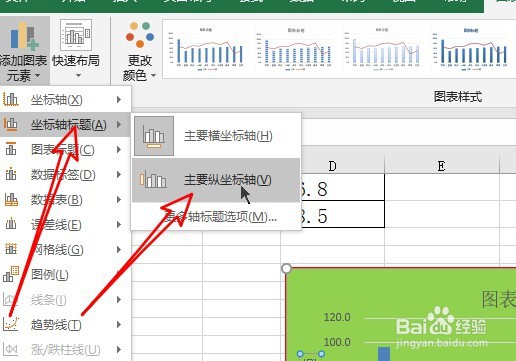This screenshot has height=361, width=516.
Task: Select column D header
Action: point(332,166)
